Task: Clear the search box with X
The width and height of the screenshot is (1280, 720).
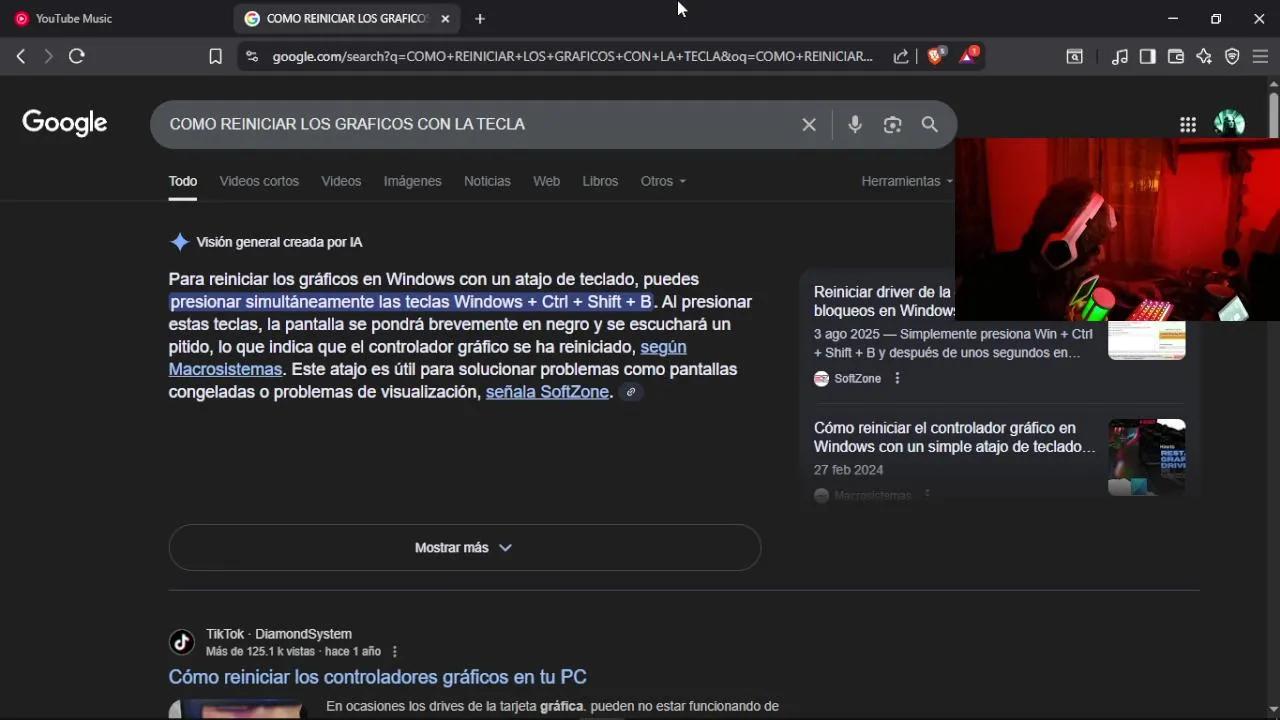Action: [x=809, y=125]
